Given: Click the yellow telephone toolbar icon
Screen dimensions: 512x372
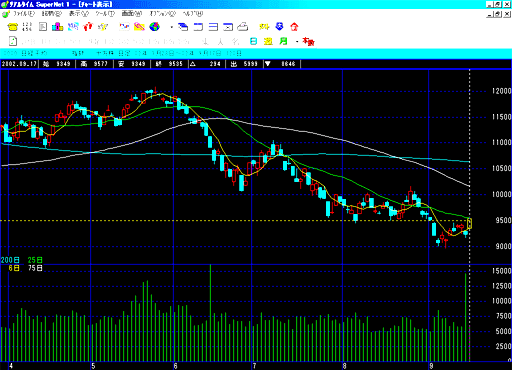Looking at the screenshot, I should coord(13,27).
